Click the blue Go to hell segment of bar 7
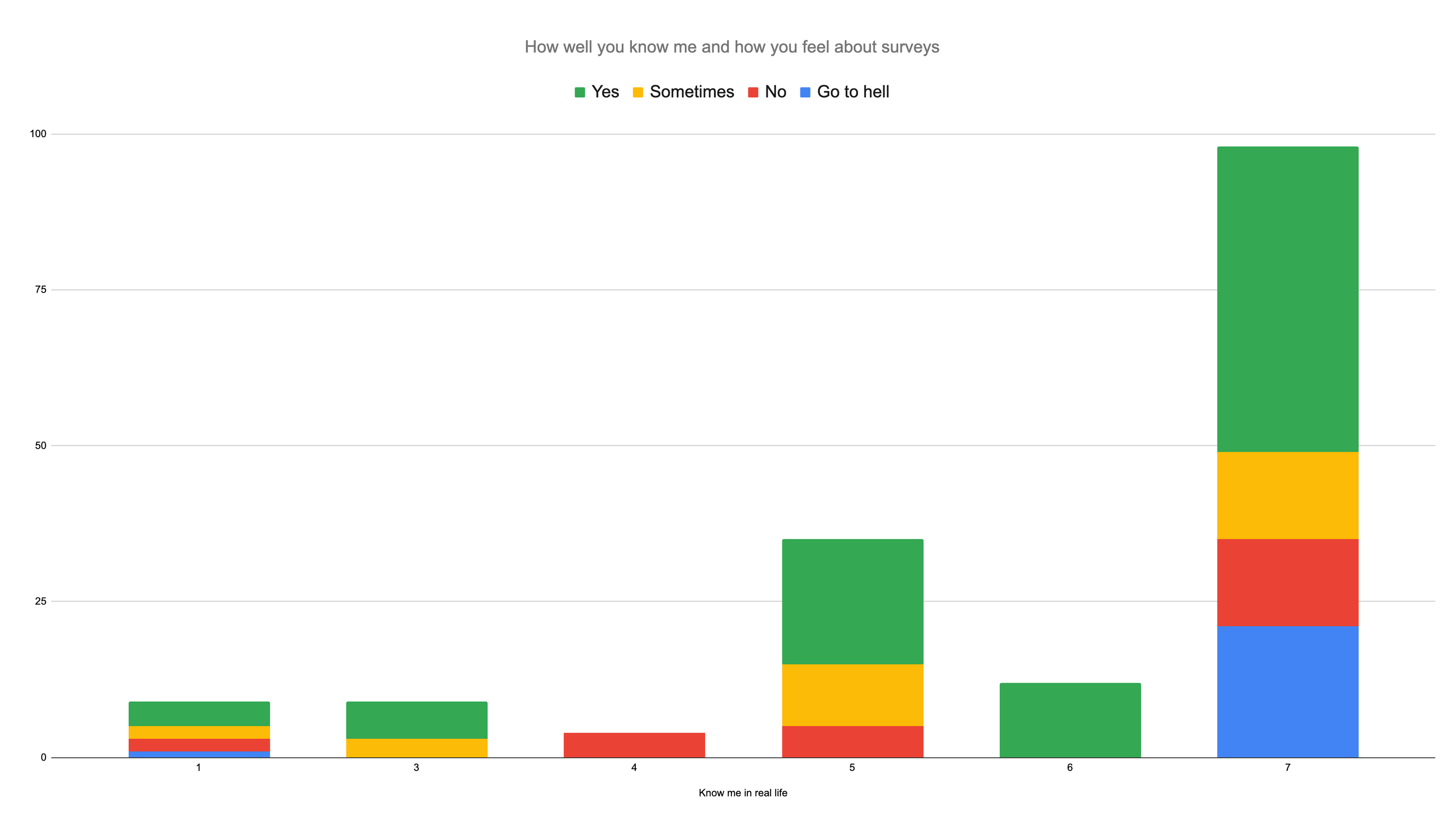1456x815 pixels. tap(1288, 692)
